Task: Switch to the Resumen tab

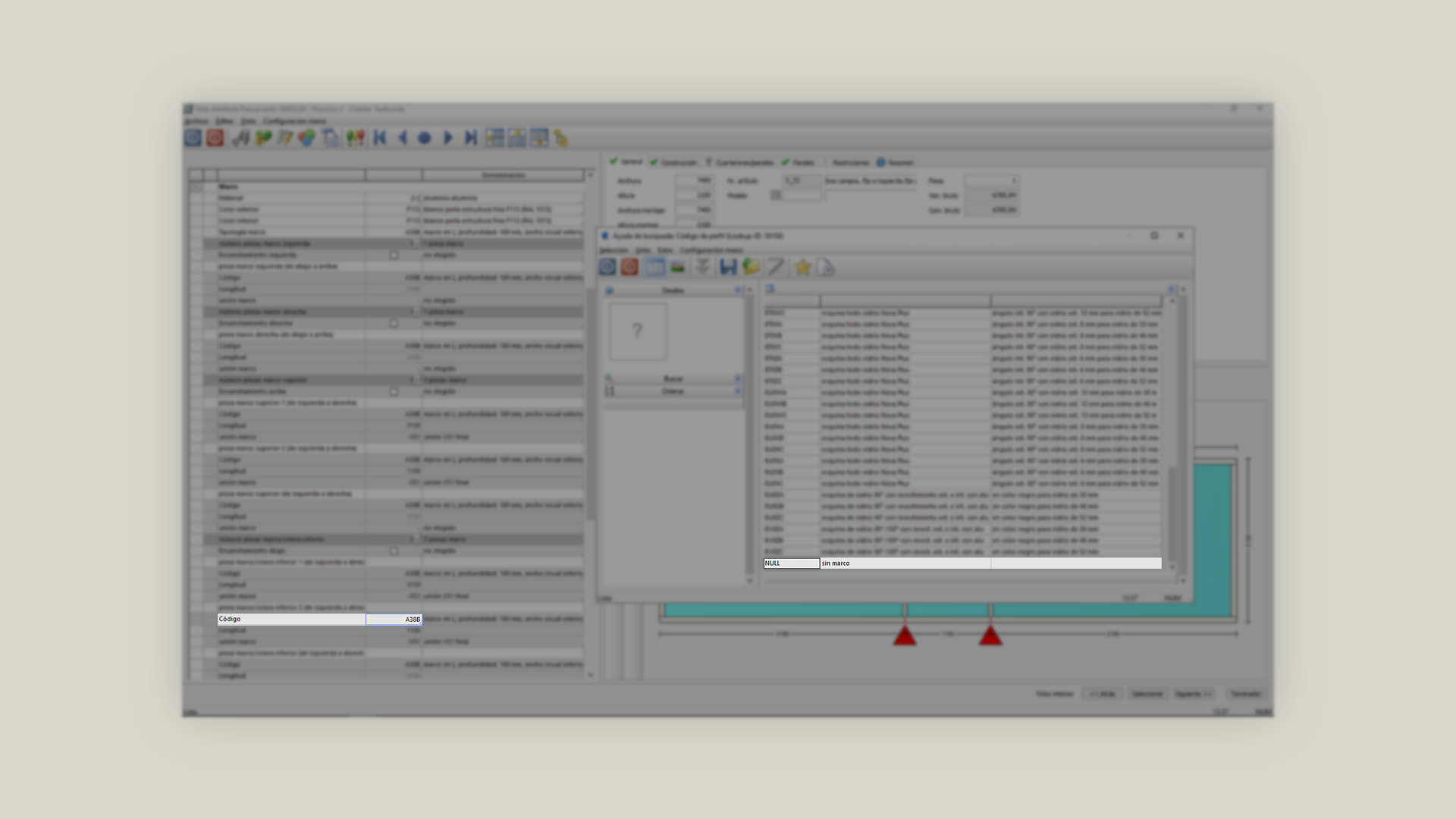Action: pos(895,162)
